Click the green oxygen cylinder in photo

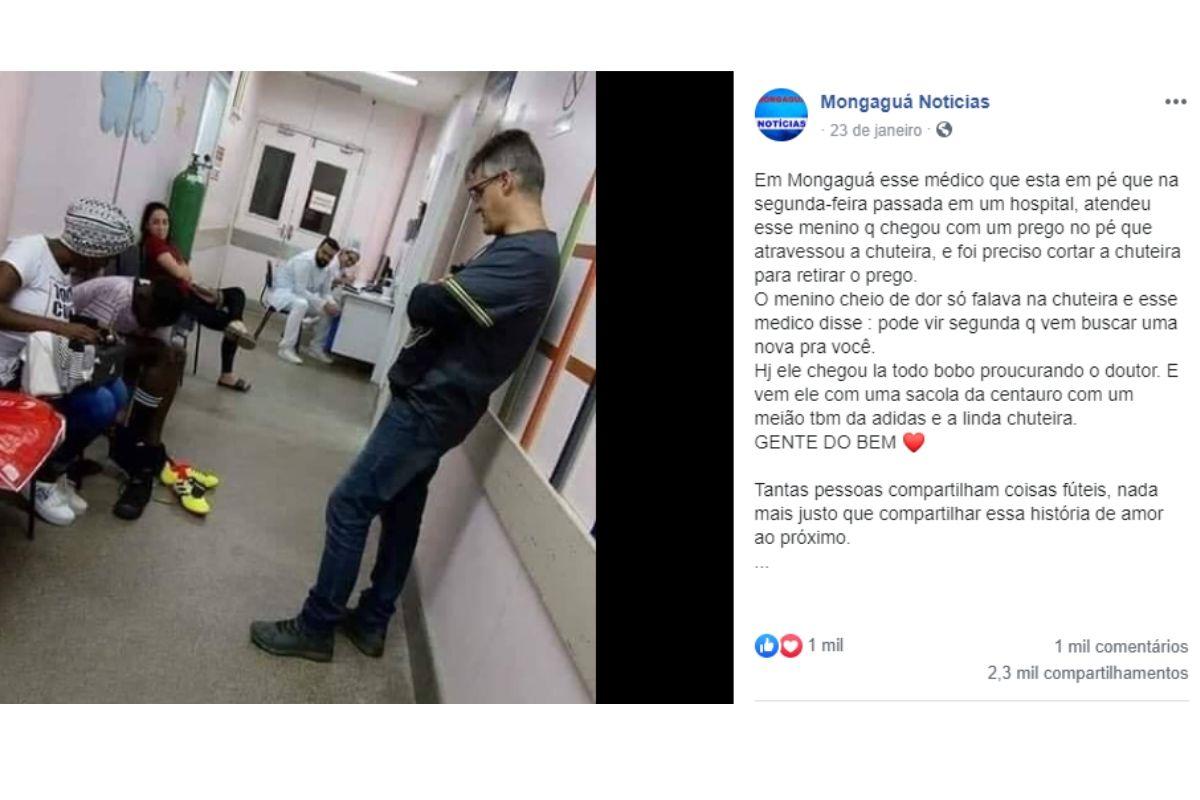pyautogui.click(x=186, y=214)
